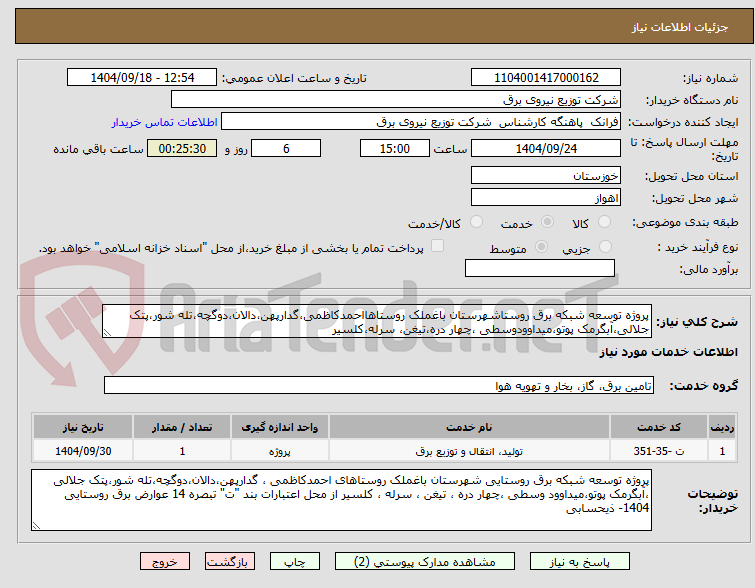
Task: Select the 'خدمت' radio option
Action: click(547, 222)
